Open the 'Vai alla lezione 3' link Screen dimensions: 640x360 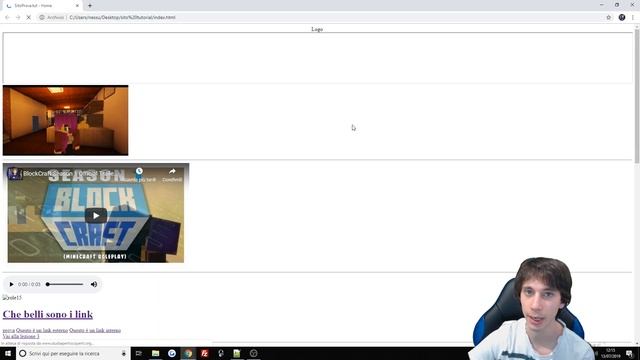pos(21,336)
